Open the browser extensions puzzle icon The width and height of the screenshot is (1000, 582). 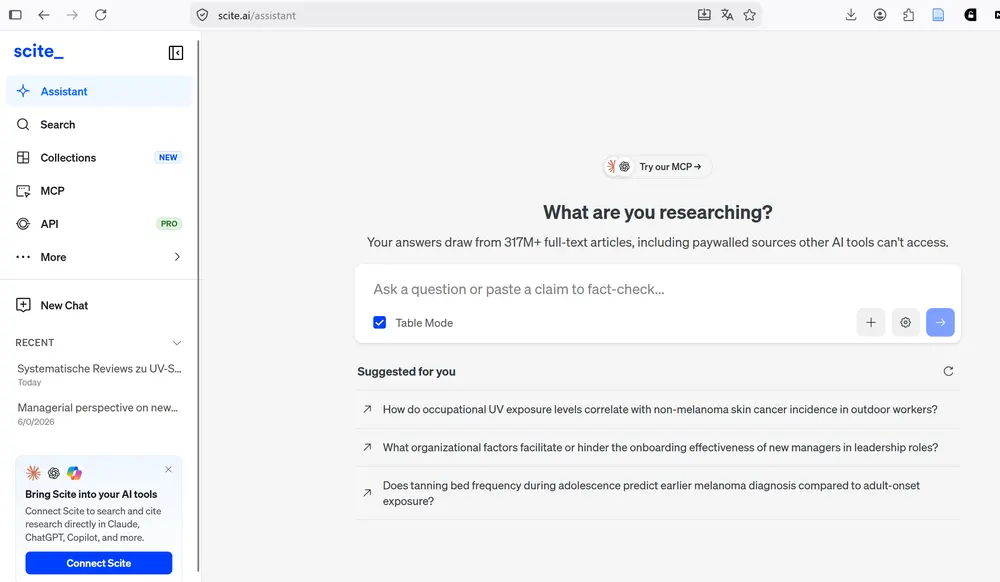click(x=909, y=15)
